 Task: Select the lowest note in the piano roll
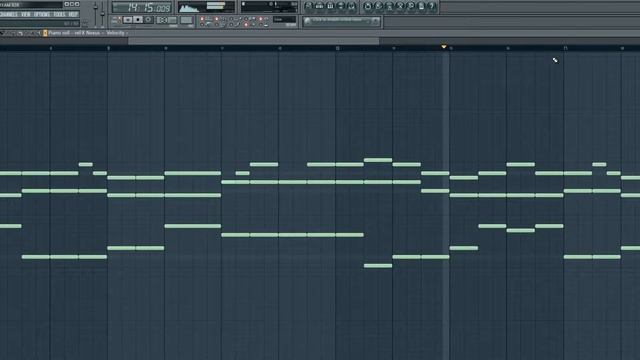click(378, 266)
